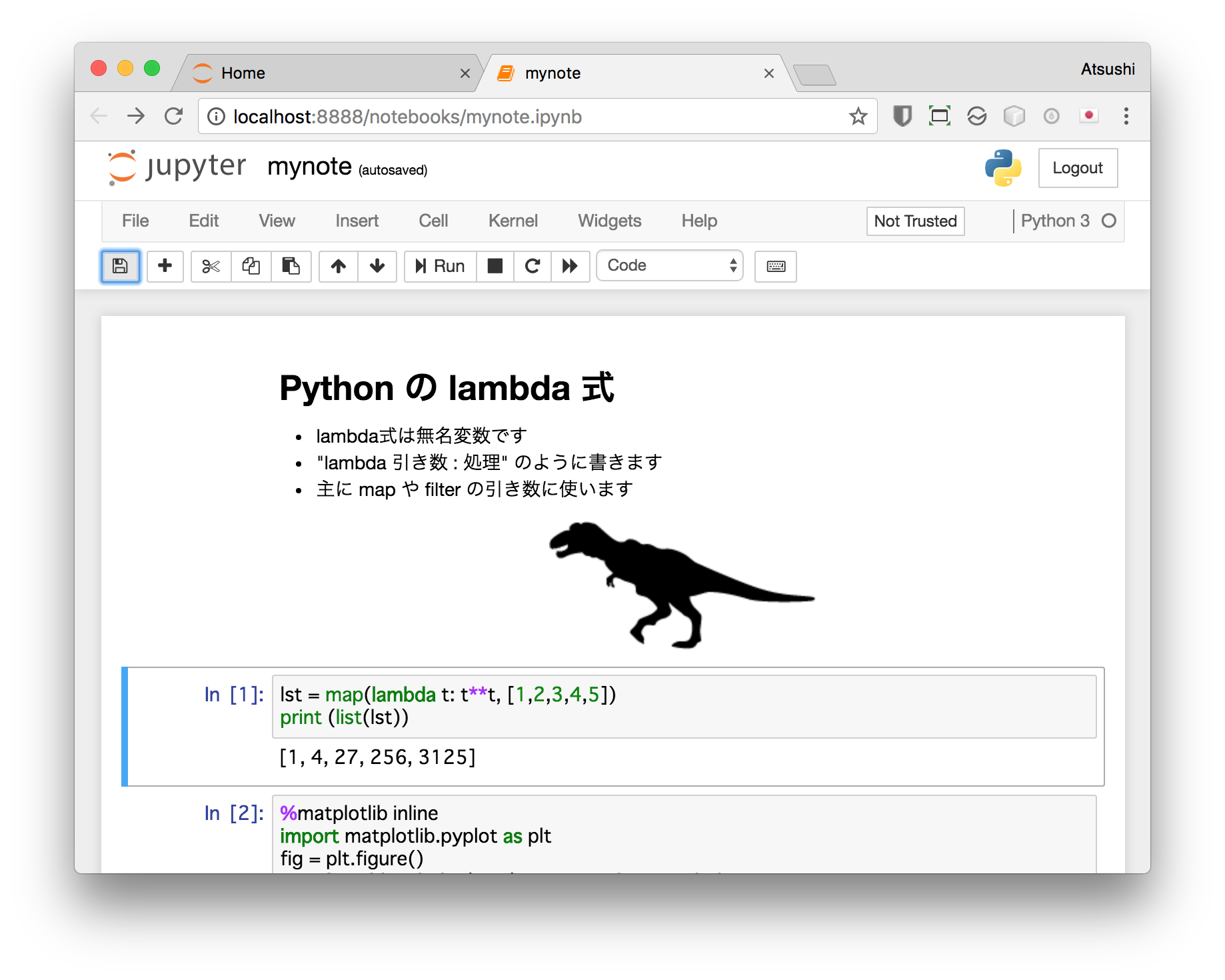
Task: Insert a cell below with plus icon
Action: tap(165, 266)
